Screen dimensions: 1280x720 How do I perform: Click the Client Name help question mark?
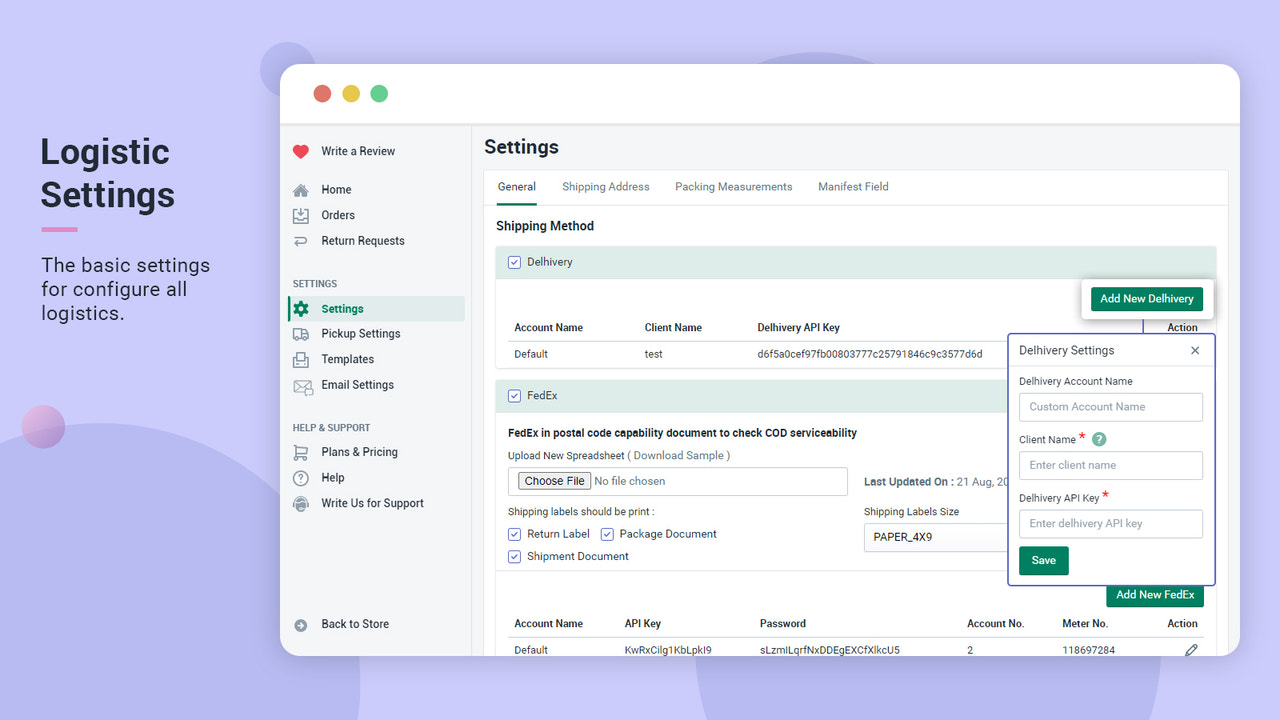coord(1097,438)
